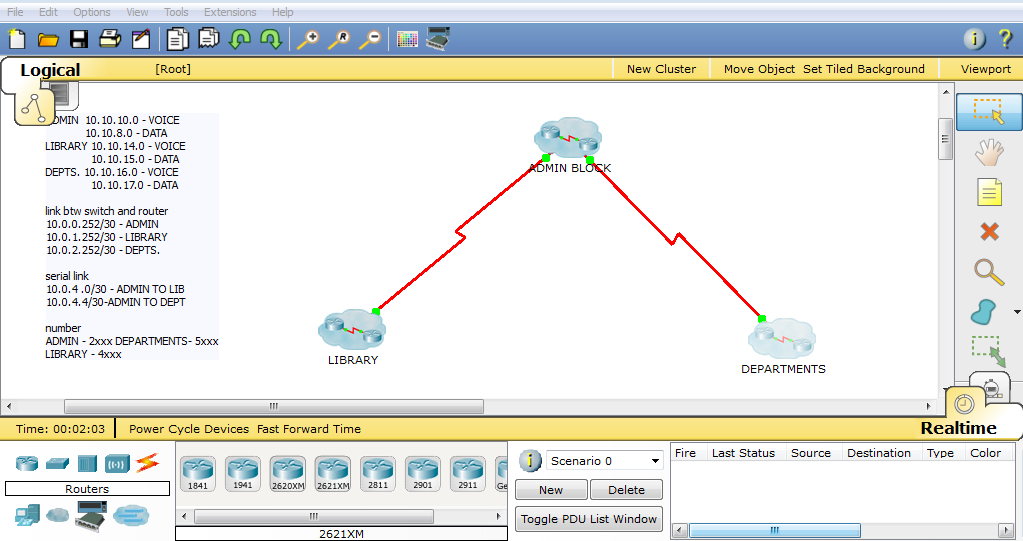
Task: Expand the Draw shape tool arrow
Action: coord(1017,312)
